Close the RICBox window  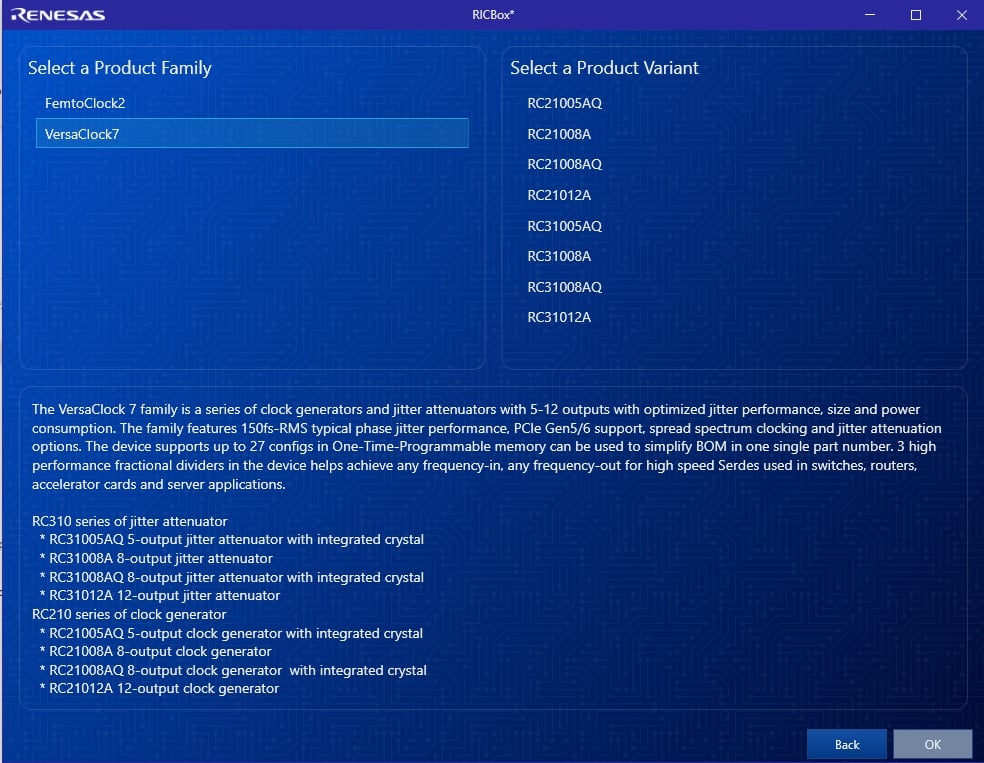[961, 15]
